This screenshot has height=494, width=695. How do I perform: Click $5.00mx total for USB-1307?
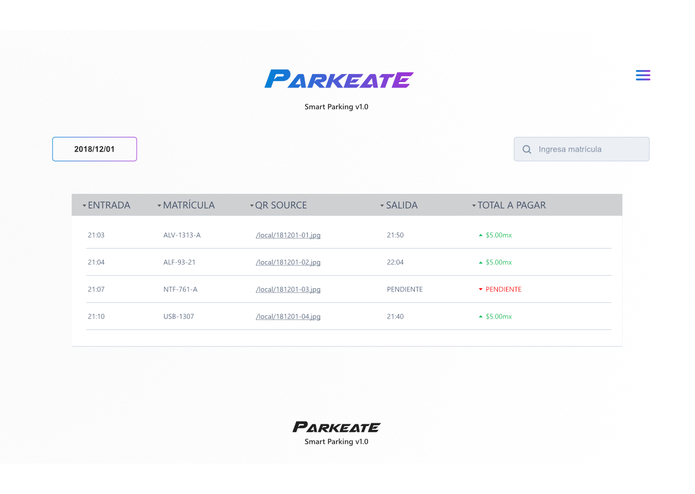[499, 316]
